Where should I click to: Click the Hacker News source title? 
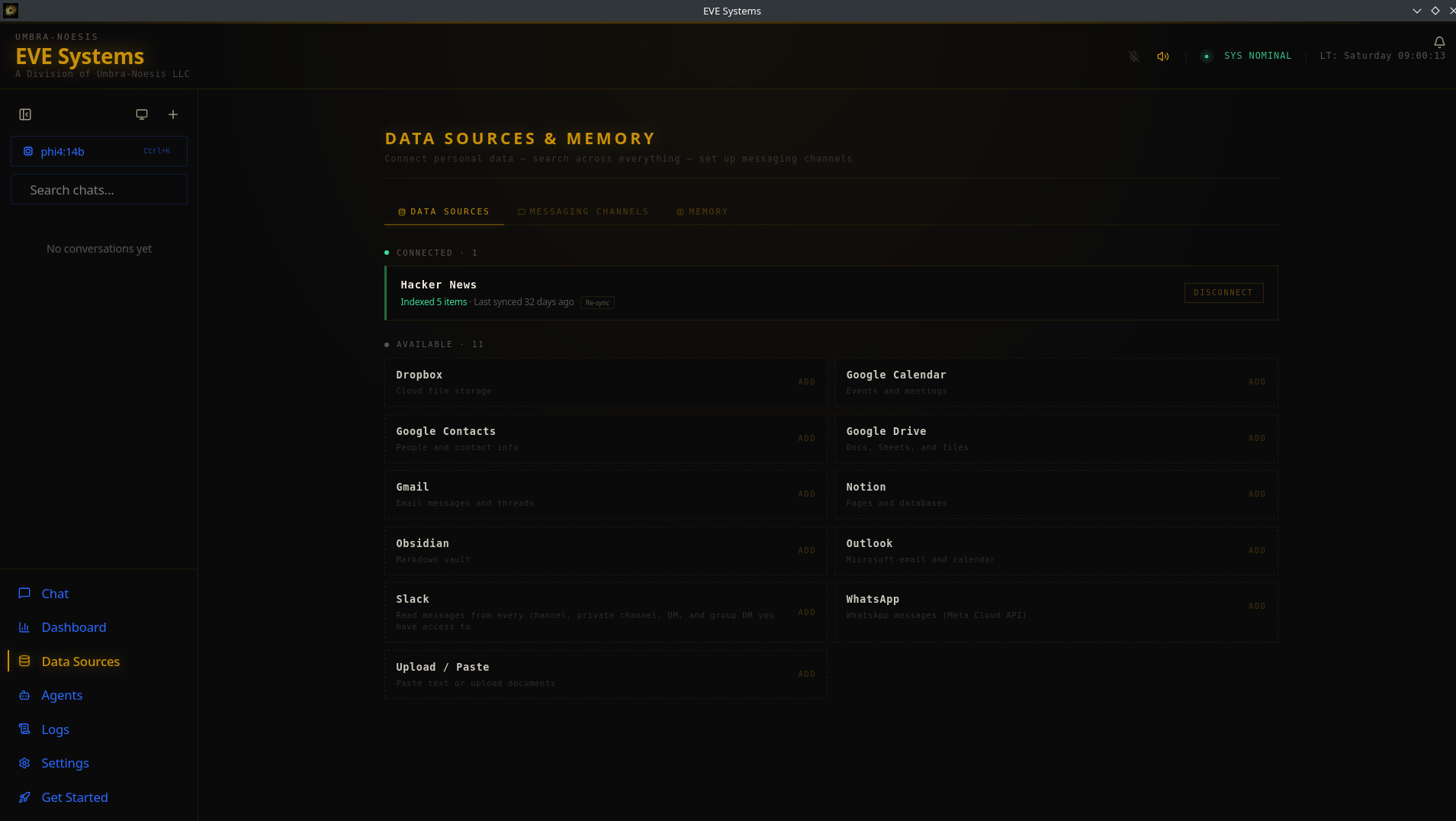(439, 285)
